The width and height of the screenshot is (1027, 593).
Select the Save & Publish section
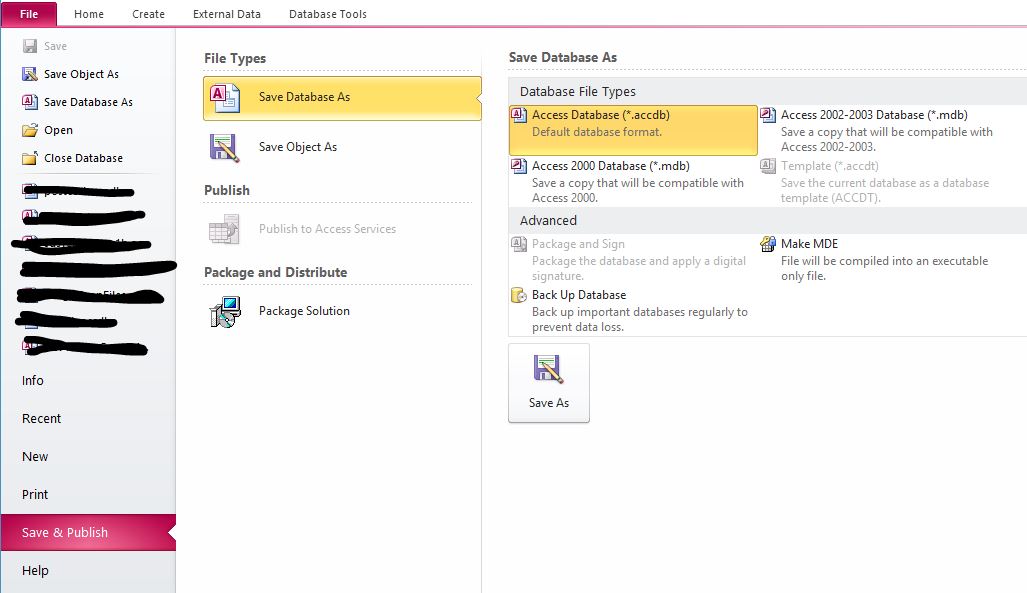(x=88, y=533)
